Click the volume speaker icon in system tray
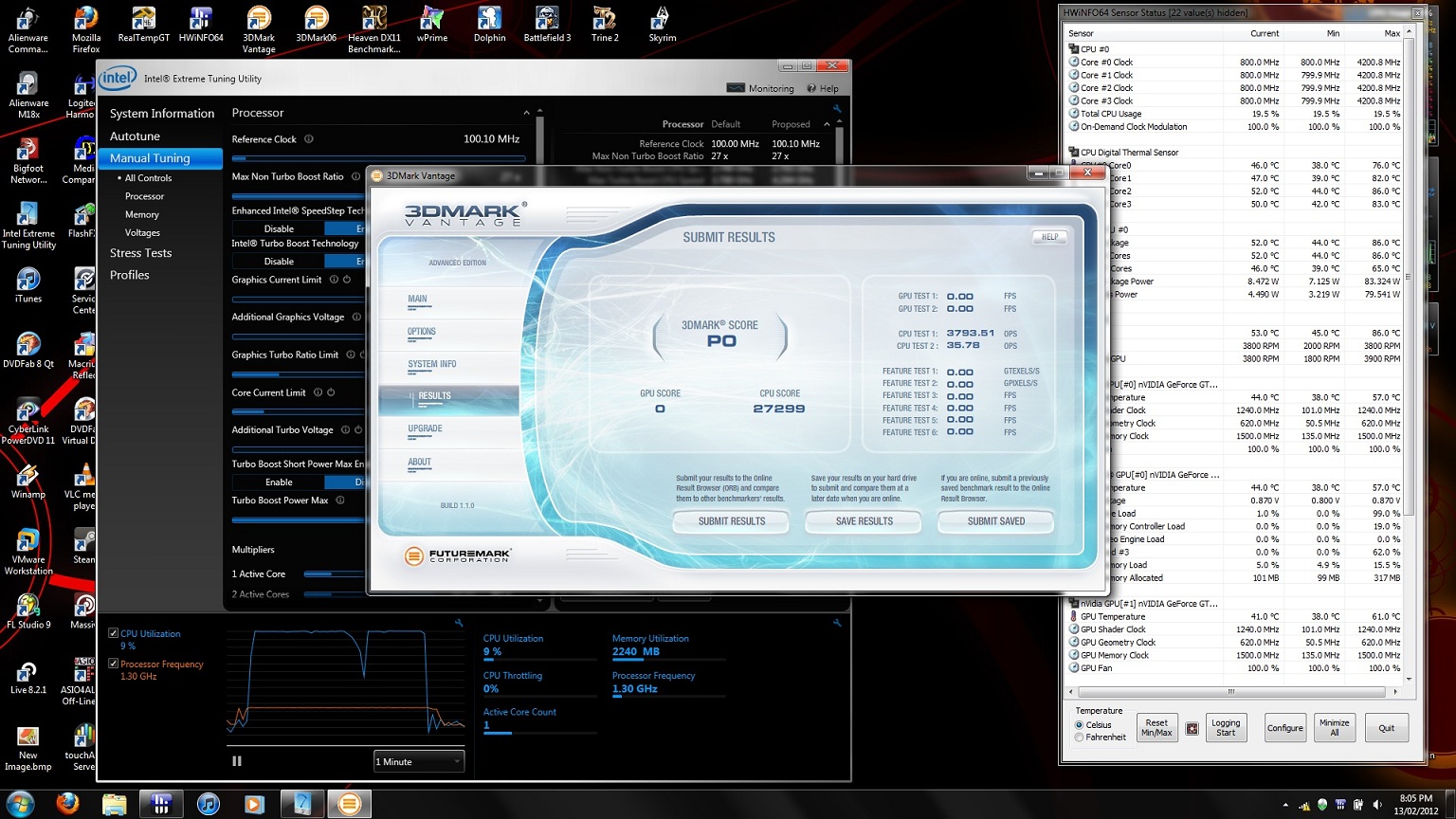This screenshot has width=1456, height=819. (x=1376, y=805)
